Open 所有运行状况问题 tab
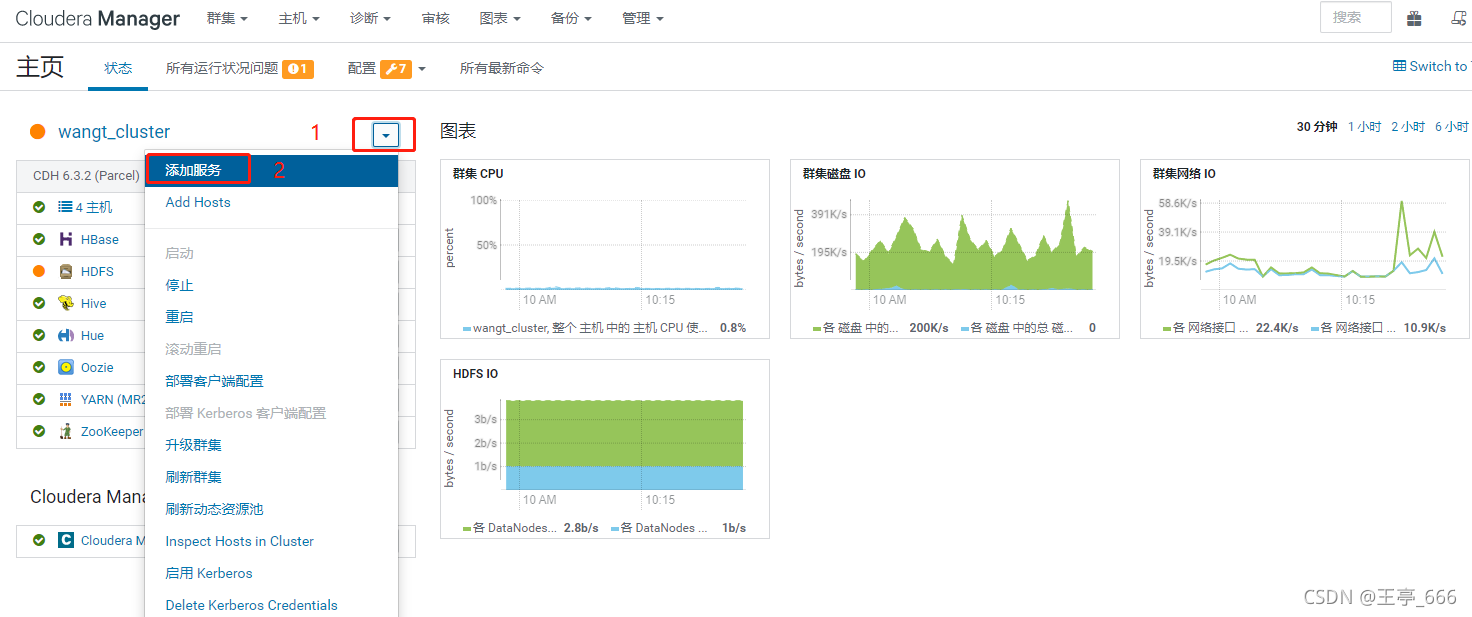Screen dimensions: 1472x617 tap(222, 68)
